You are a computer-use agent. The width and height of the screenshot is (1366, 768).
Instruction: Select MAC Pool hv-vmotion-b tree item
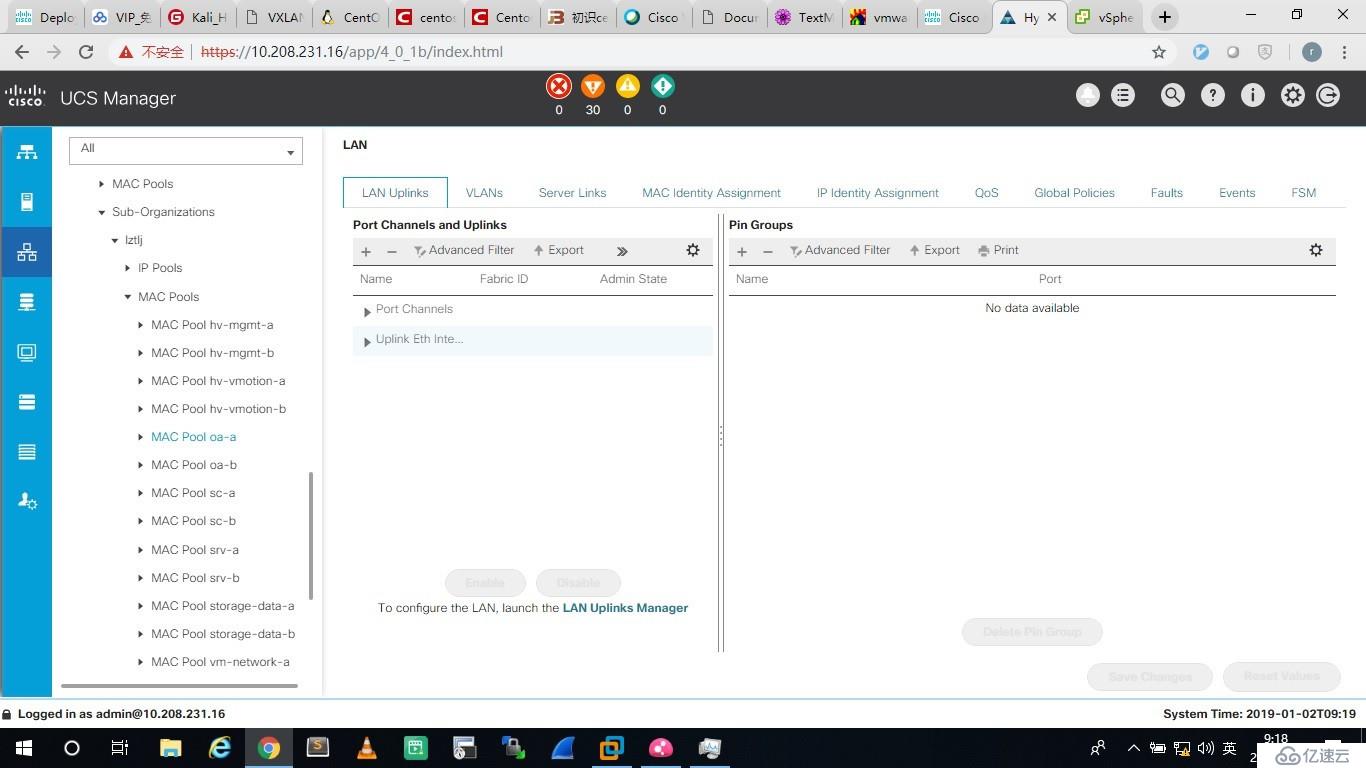218,409
